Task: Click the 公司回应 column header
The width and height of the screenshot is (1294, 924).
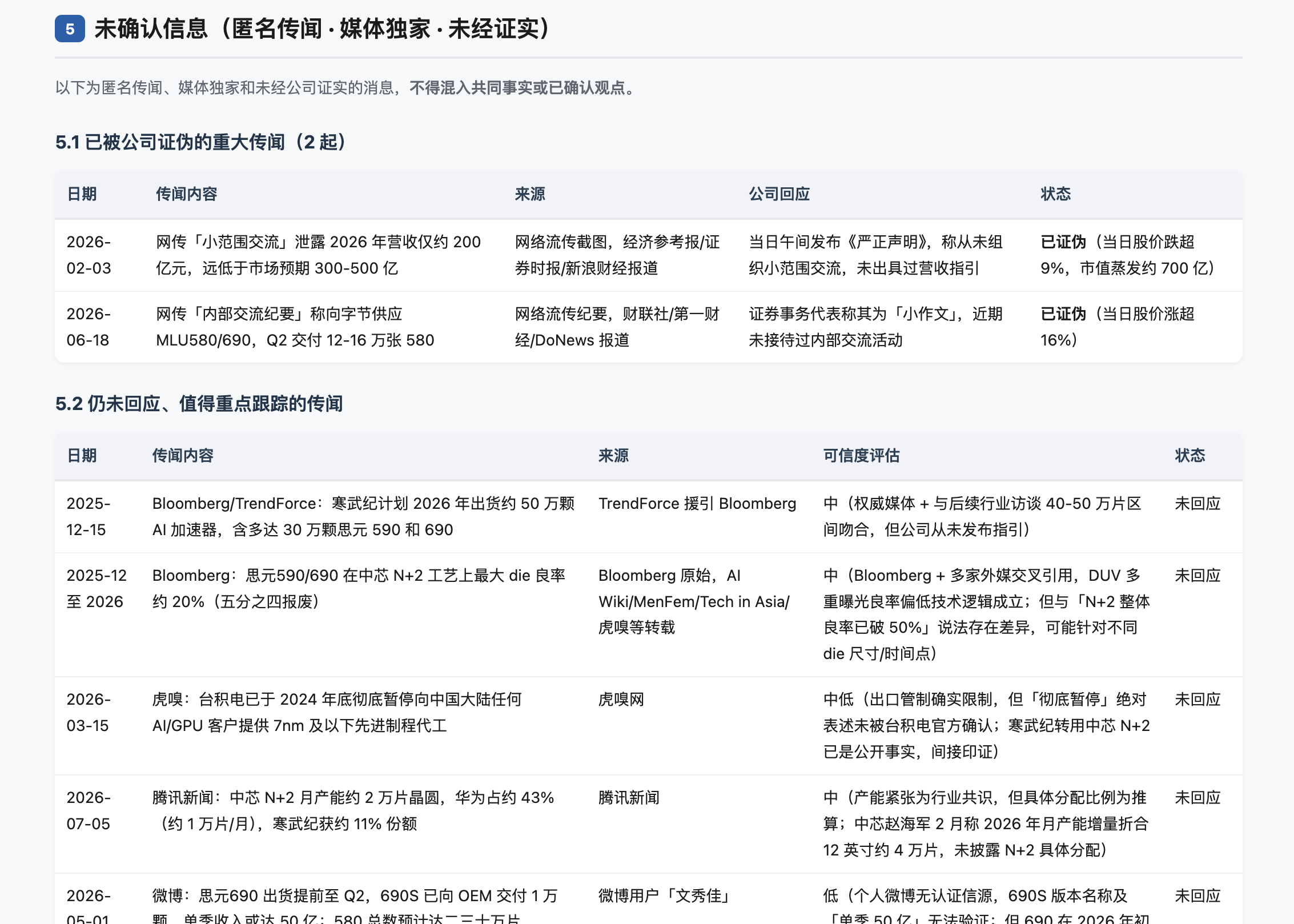Action: pyautogui.click(x=779, y=194)
